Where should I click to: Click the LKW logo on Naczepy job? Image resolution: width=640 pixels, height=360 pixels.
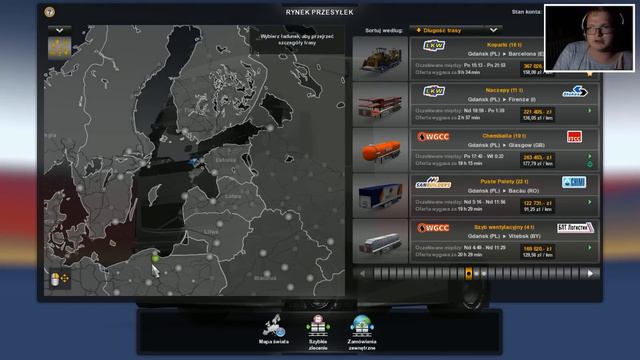[434, 91]
